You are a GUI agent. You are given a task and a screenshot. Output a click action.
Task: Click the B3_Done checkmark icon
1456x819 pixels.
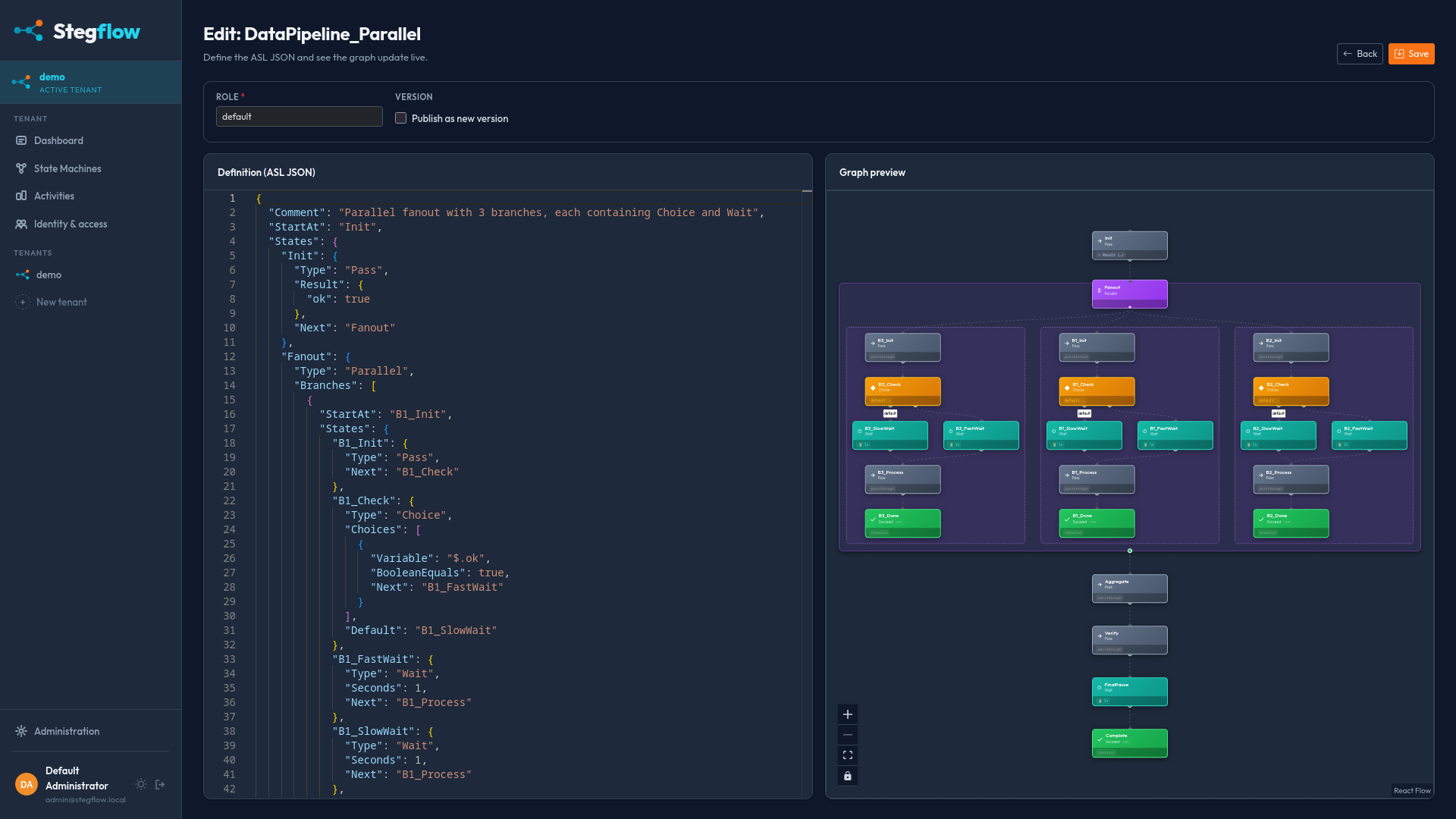pyautogui.click(x=873, y=519)
